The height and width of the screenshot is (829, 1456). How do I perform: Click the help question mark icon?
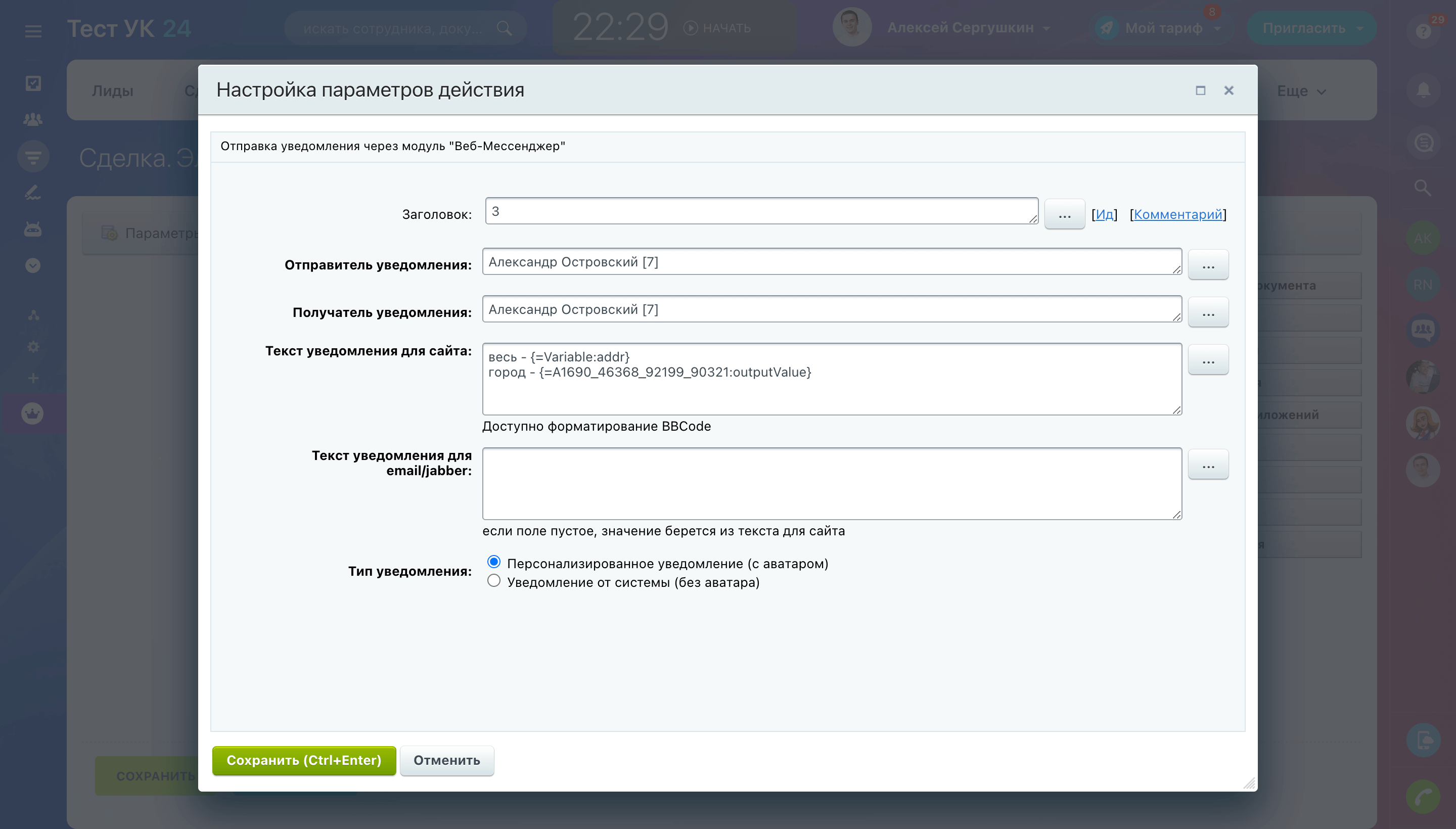click(x=1423, y=31)
